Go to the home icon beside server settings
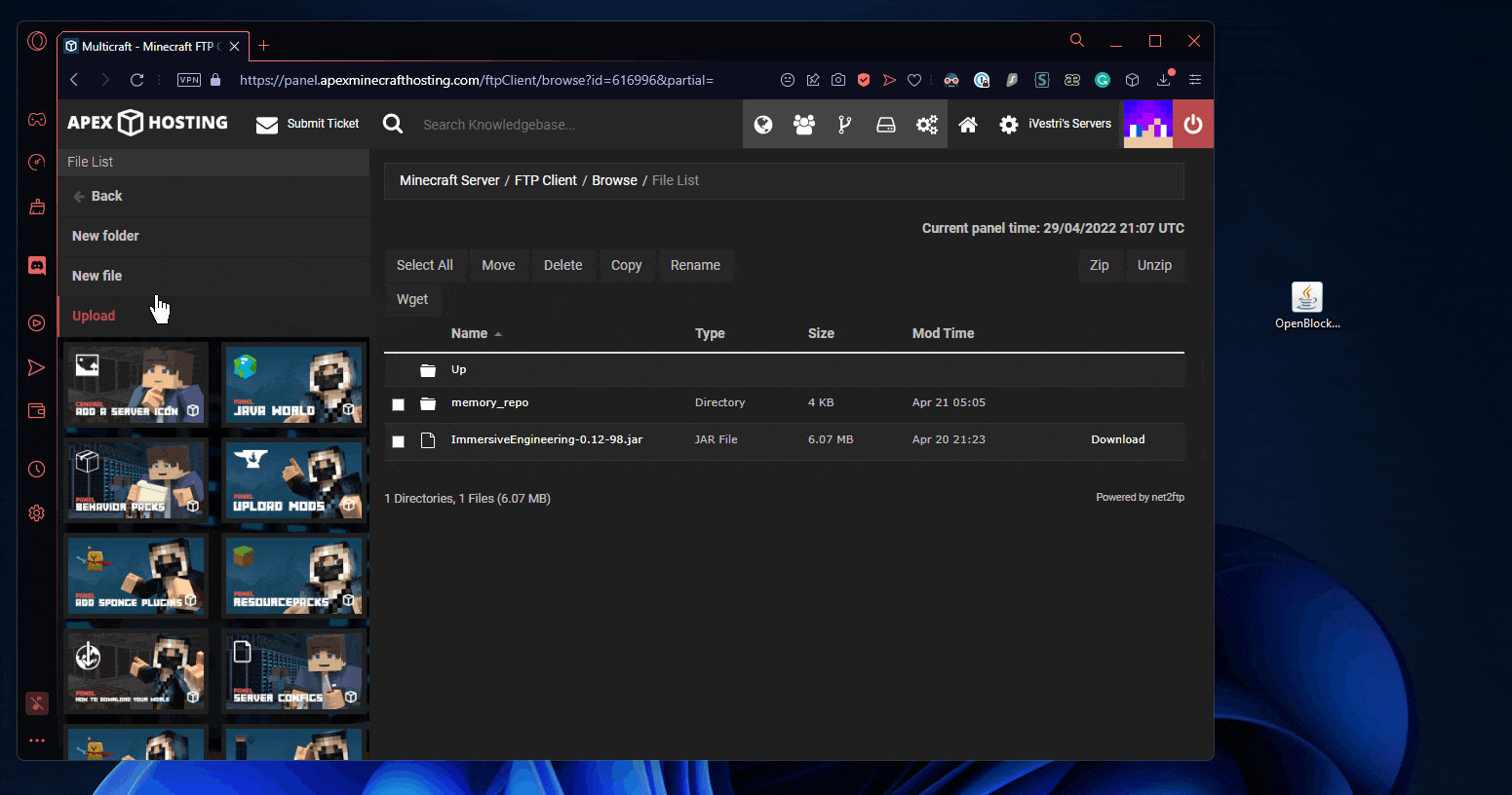Image resolution: width=1512 pixels, height=795 pixels. pos(968,124)
